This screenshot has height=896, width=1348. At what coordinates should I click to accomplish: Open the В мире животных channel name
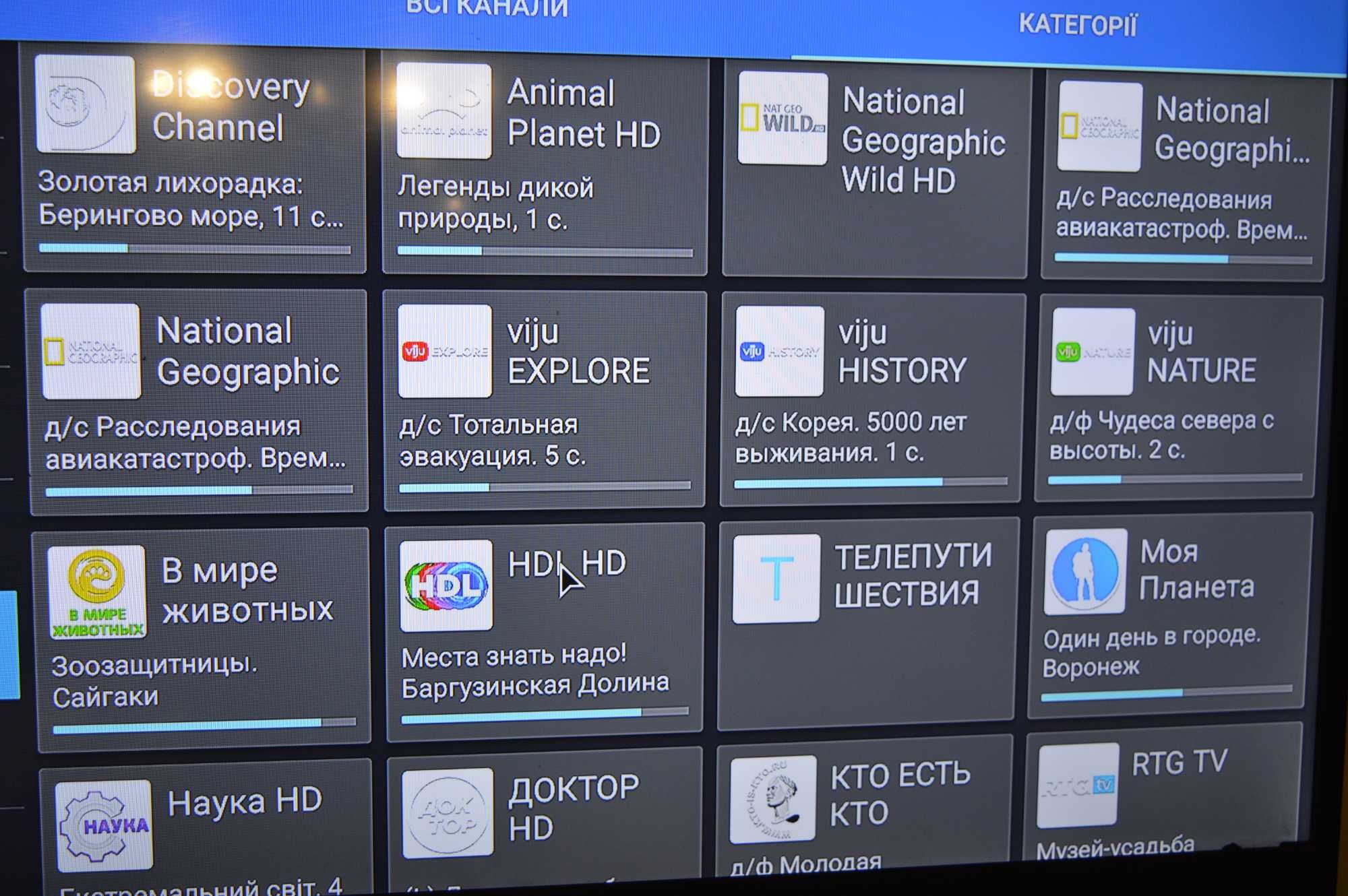(x=247, y=591)
